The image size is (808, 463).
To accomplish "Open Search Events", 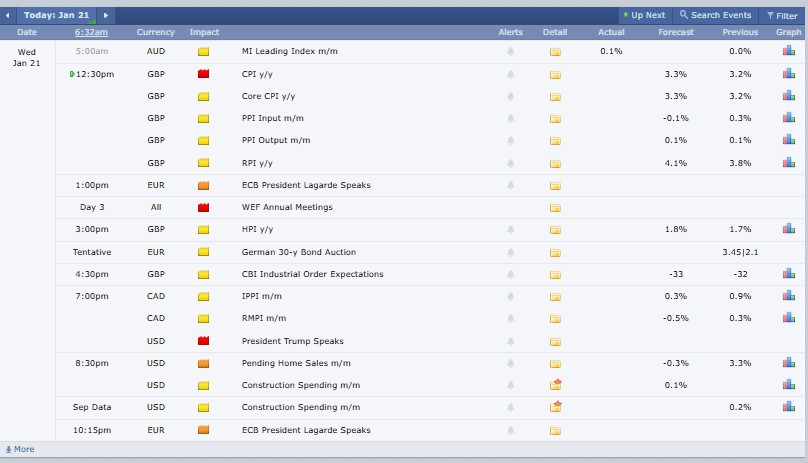I will [715, 16].
